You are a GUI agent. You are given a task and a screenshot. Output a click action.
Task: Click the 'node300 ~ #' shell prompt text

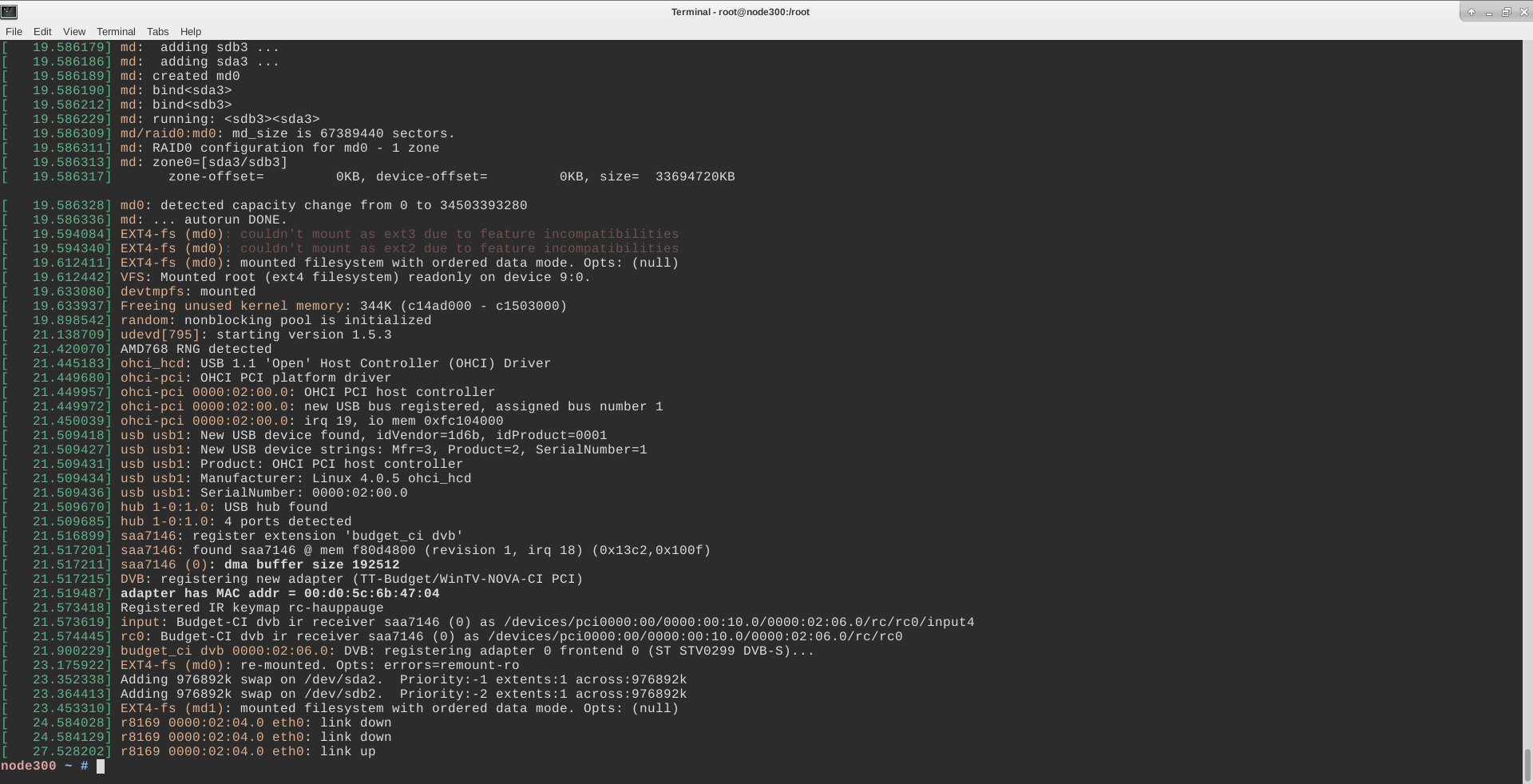(x=45, y=766)
